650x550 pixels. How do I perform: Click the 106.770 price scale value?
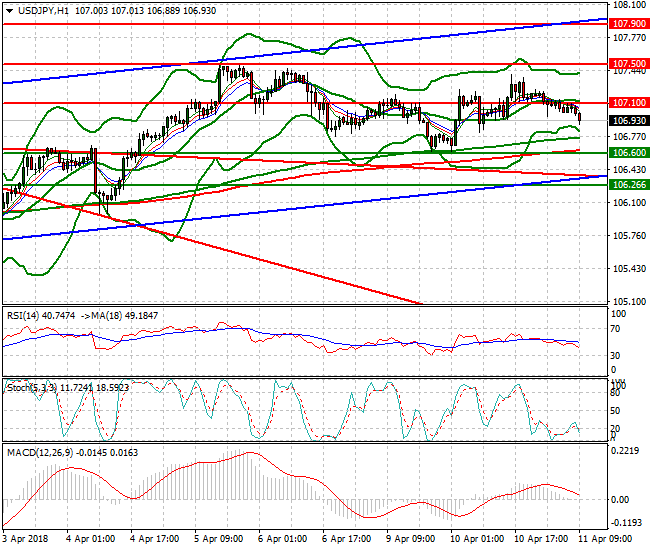[x=629, y=136]
